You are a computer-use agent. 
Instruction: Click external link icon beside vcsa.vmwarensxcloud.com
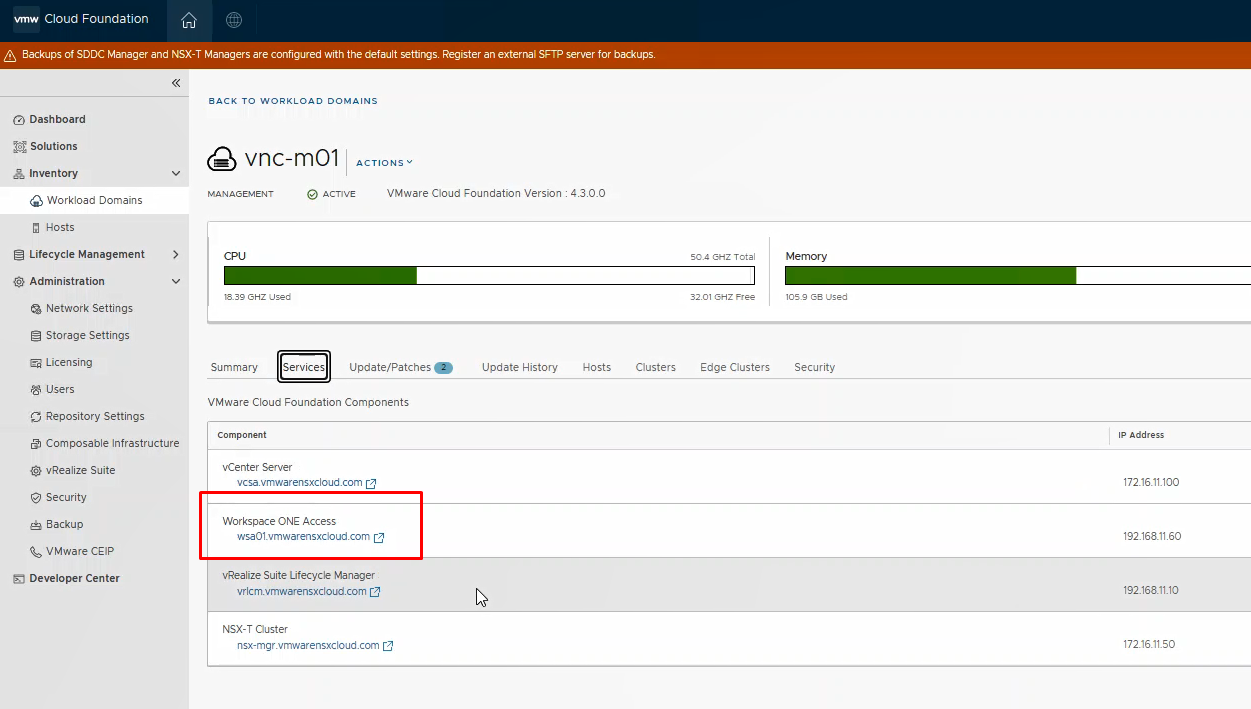[x=371, y=483]
